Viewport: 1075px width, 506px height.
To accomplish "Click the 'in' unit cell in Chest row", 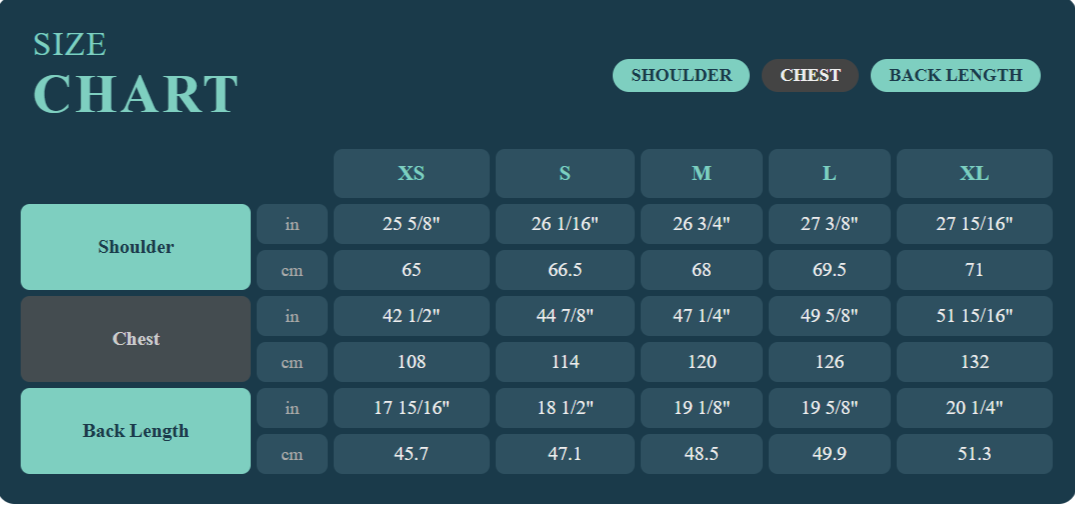I will coord(292,316).
